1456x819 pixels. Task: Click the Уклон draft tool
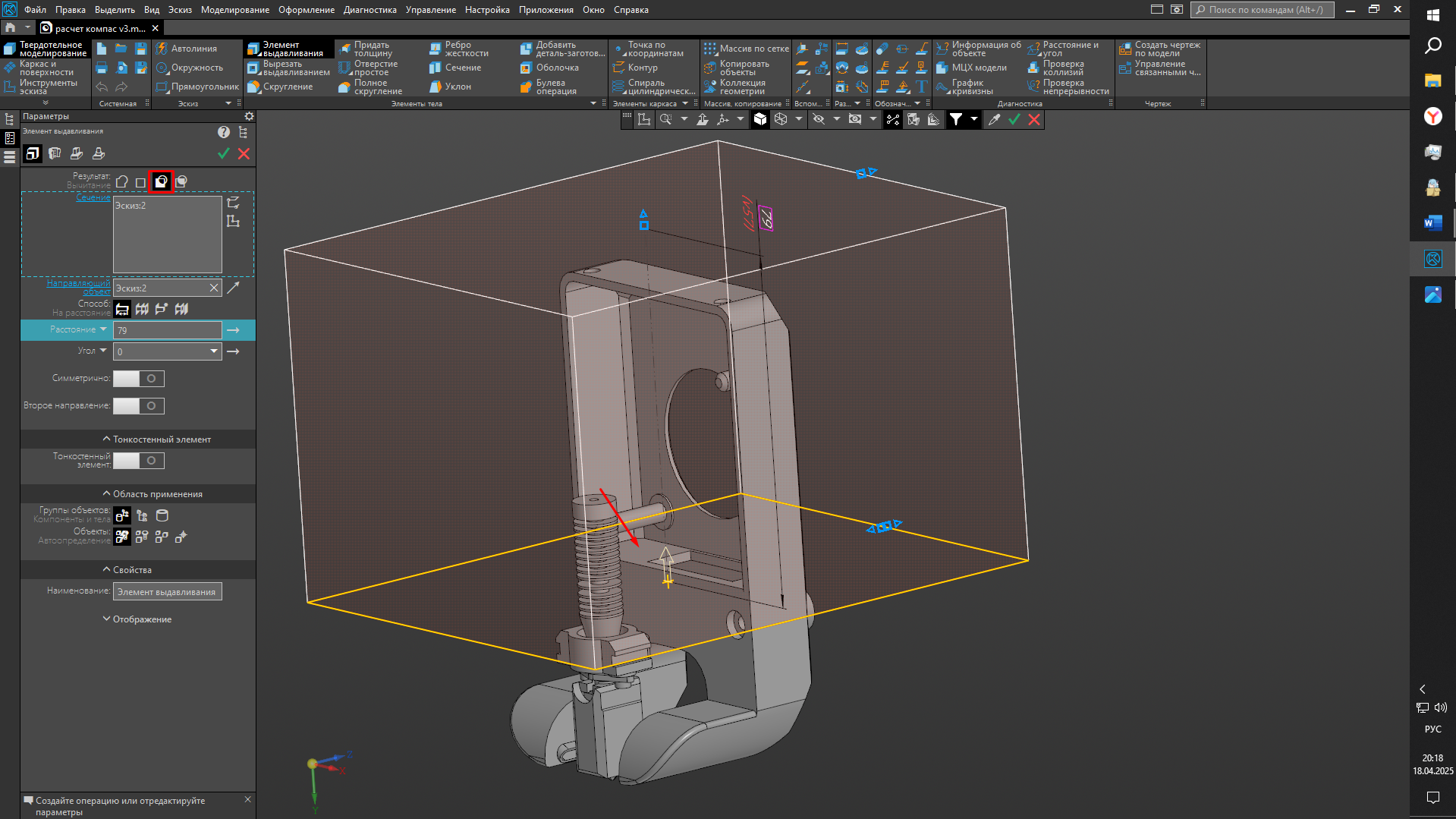[x=457, y=87]
